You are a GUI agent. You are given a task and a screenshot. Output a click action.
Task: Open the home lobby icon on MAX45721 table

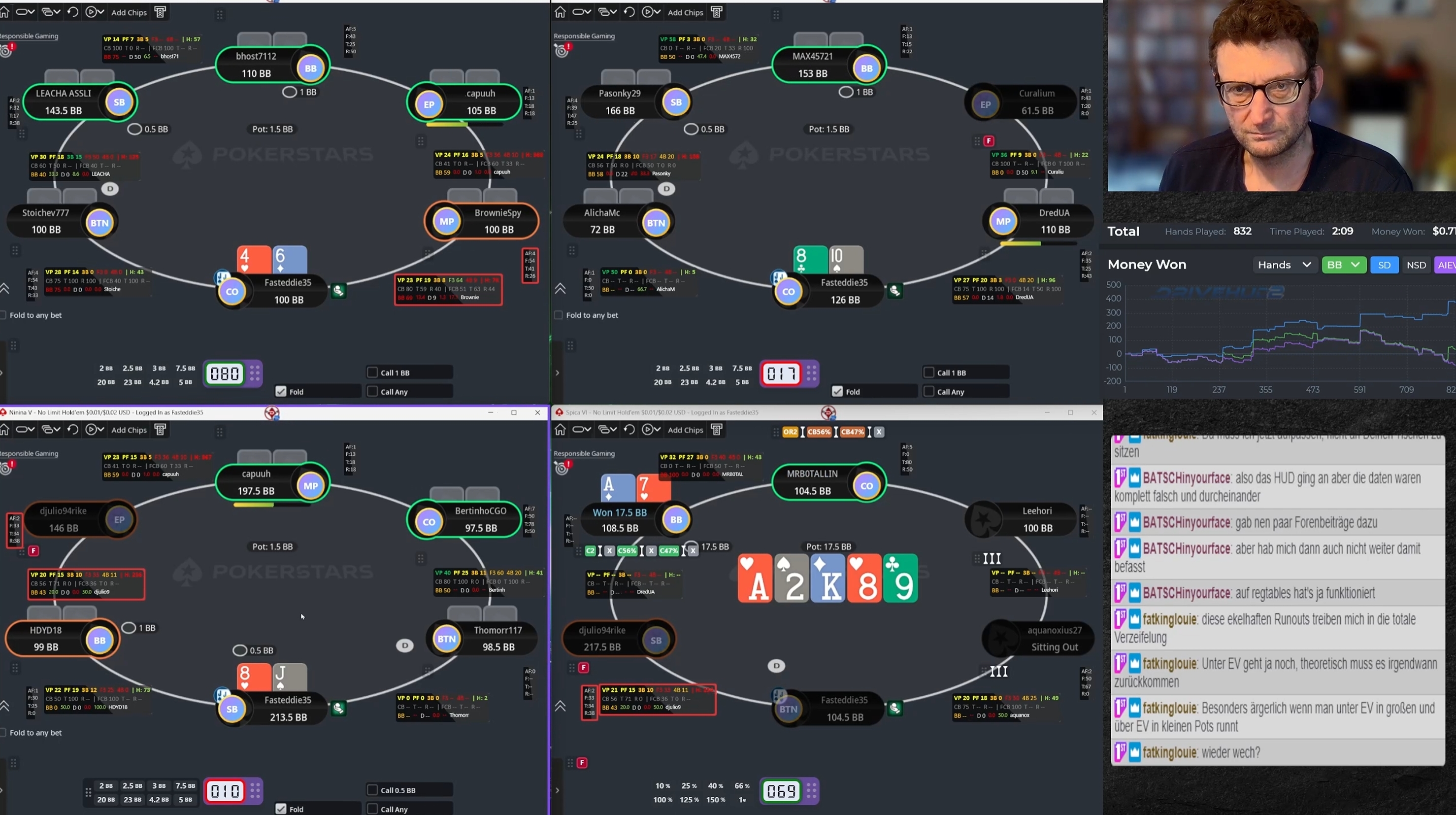click(x=560, y=12)
